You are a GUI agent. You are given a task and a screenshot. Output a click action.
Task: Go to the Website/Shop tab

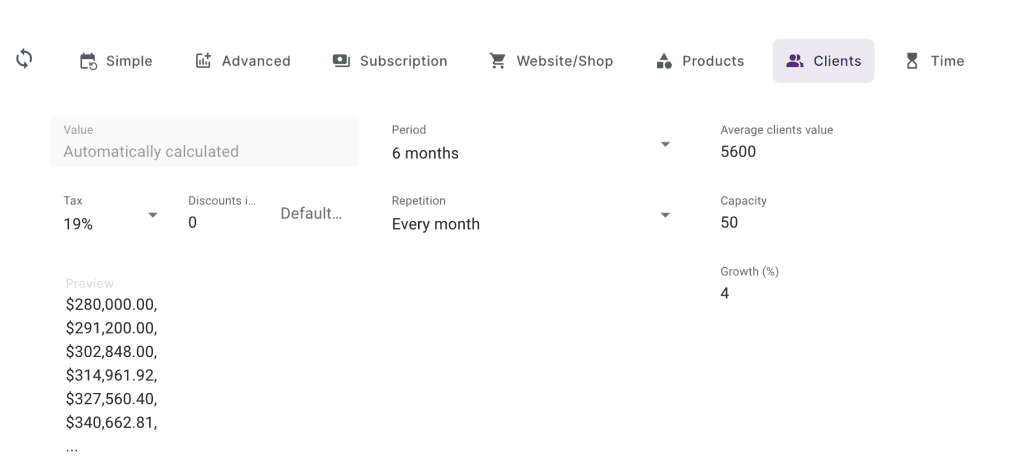551,61
